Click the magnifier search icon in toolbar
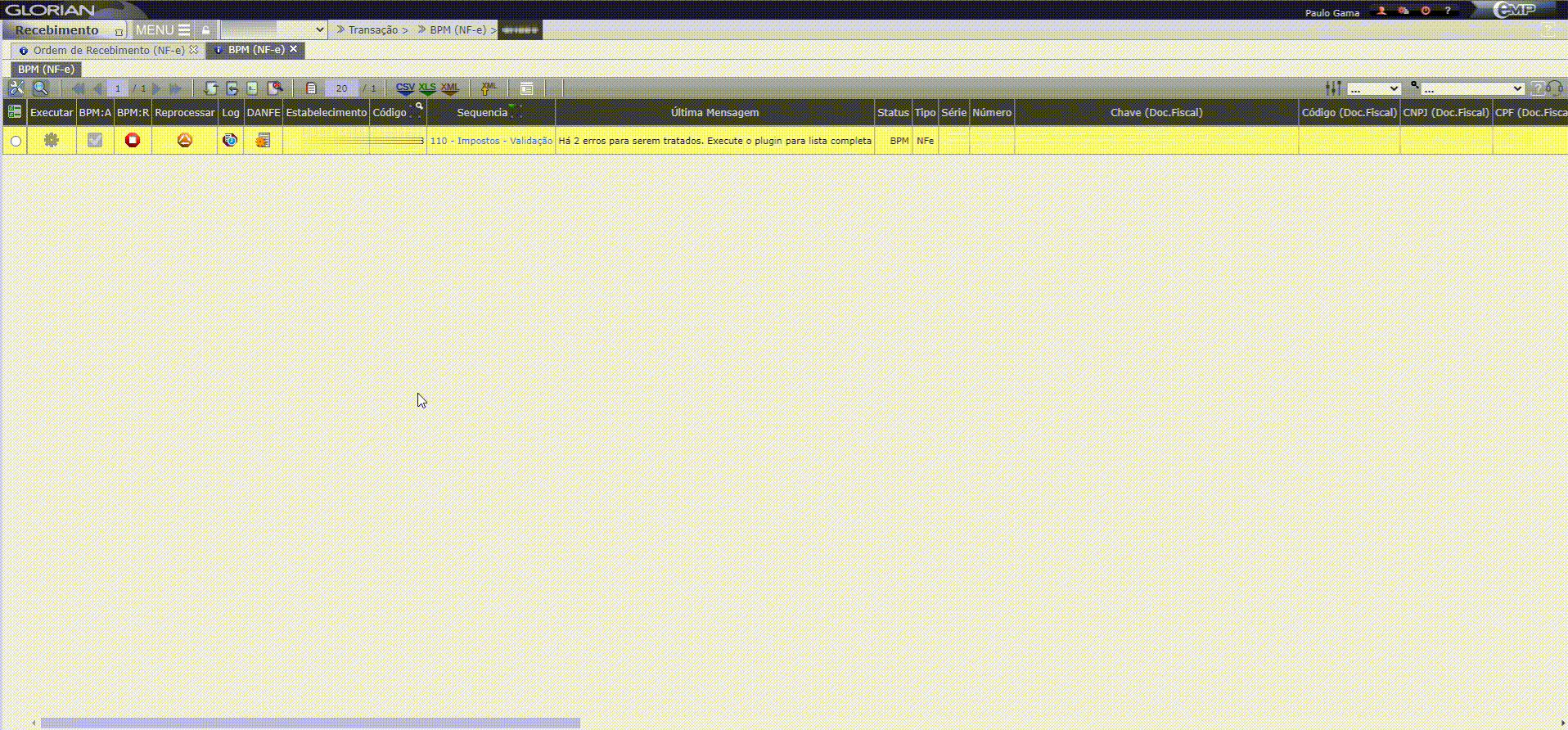1568x730 pixels. click(x=41, y=88)
